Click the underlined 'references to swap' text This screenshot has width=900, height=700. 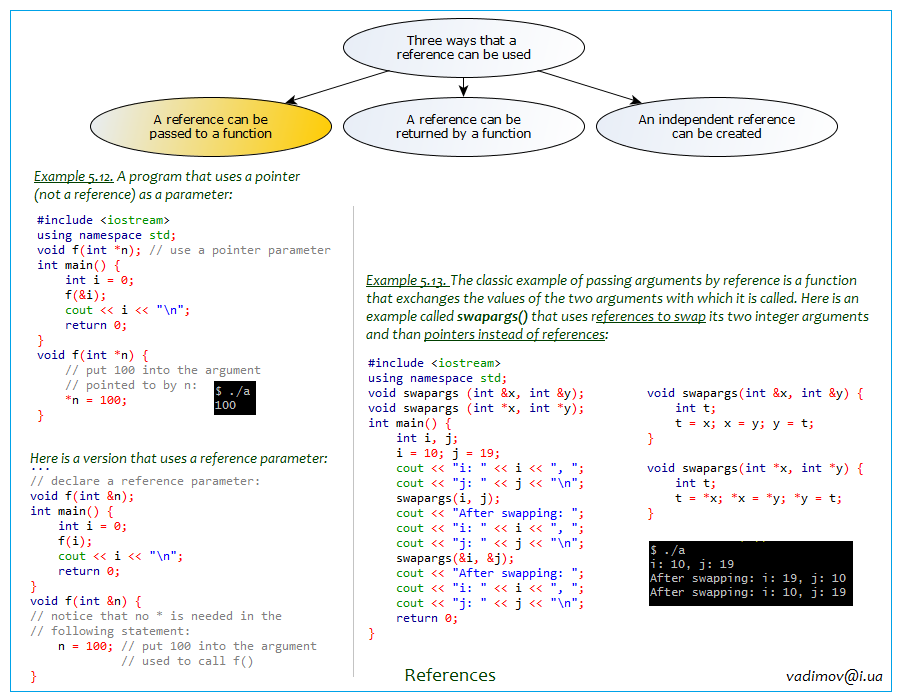[x=649, y=317]
